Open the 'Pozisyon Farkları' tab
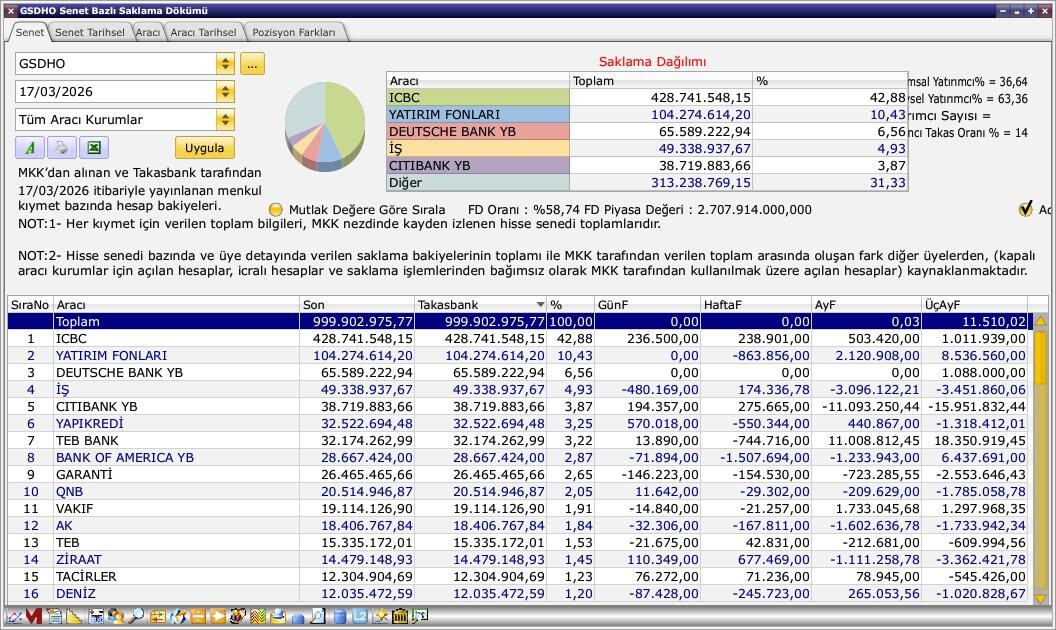This screenshot has height=630, width=1056. click(294, 32)
